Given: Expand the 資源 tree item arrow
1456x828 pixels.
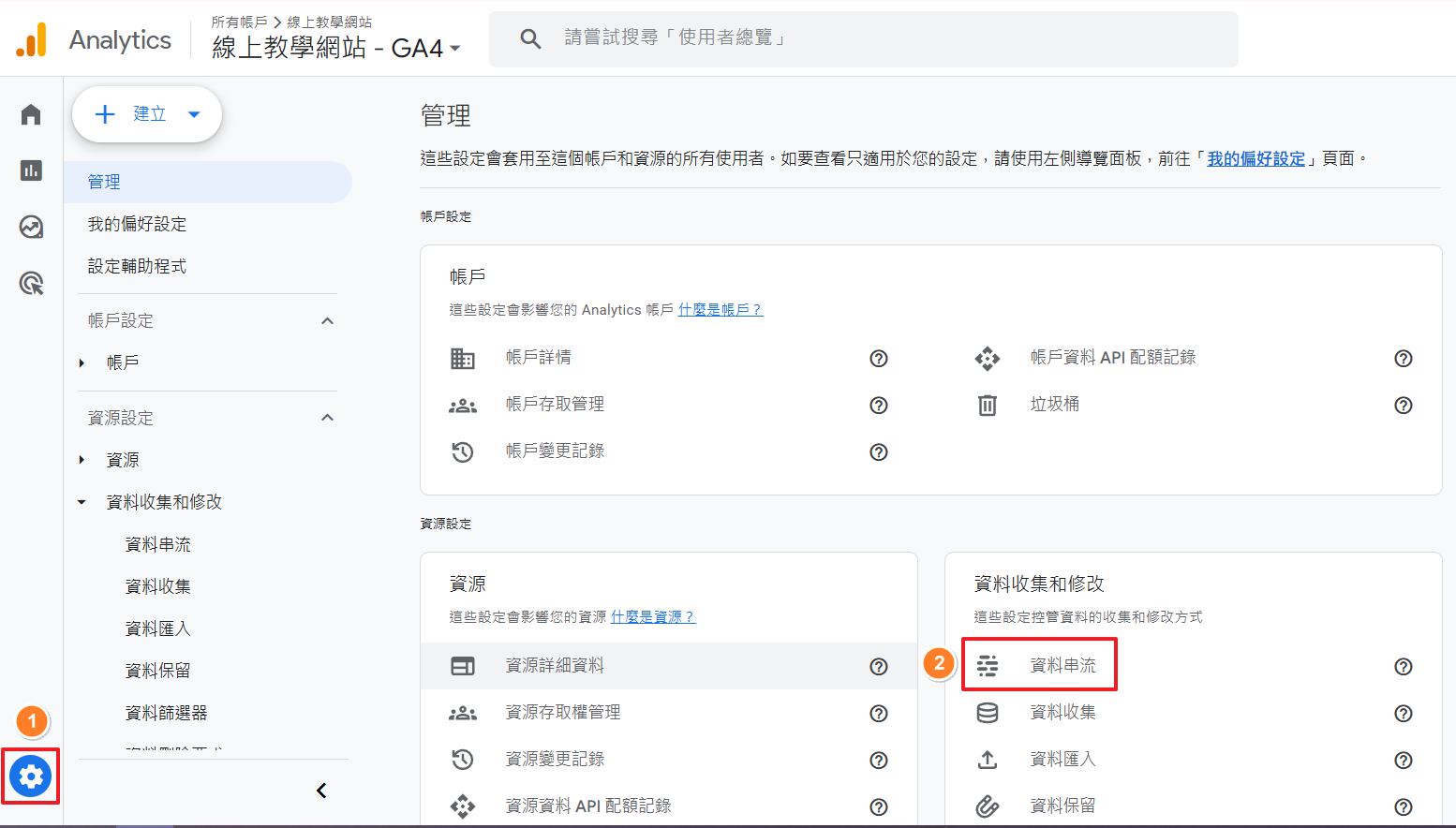Looking at the screenshot, I should [x=82, y=460].
